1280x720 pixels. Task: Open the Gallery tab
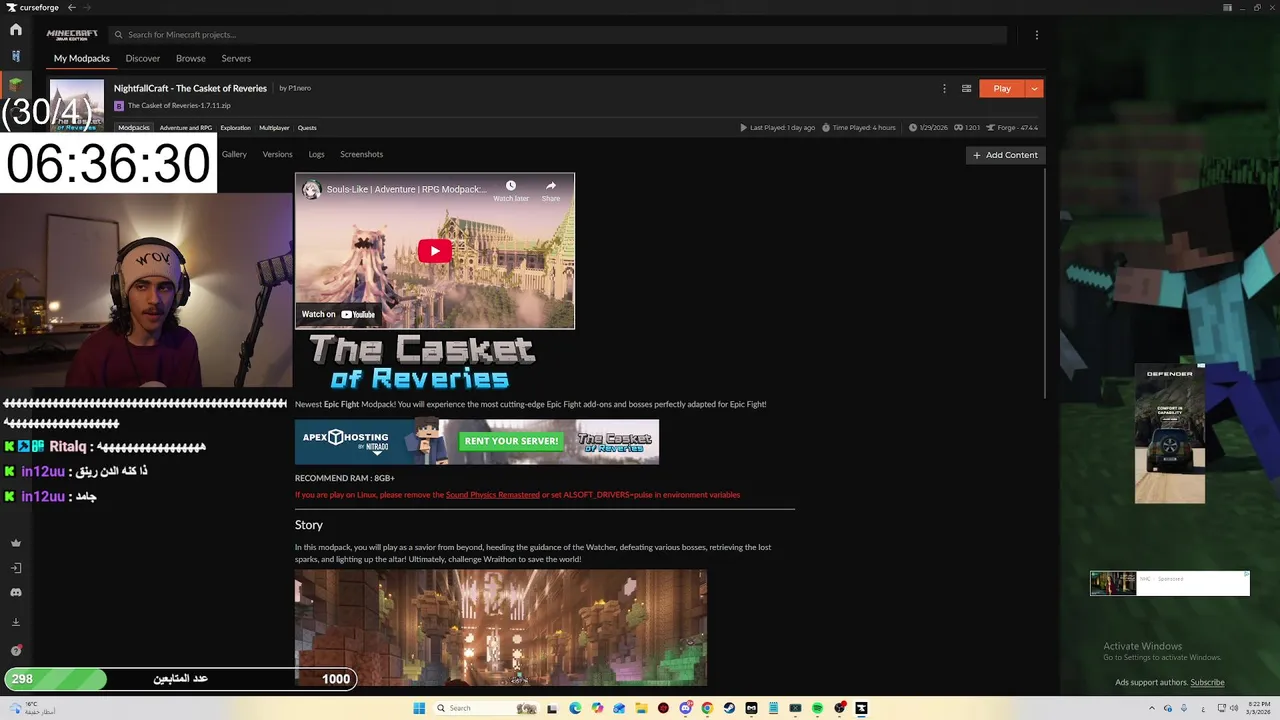click(234, 154)
